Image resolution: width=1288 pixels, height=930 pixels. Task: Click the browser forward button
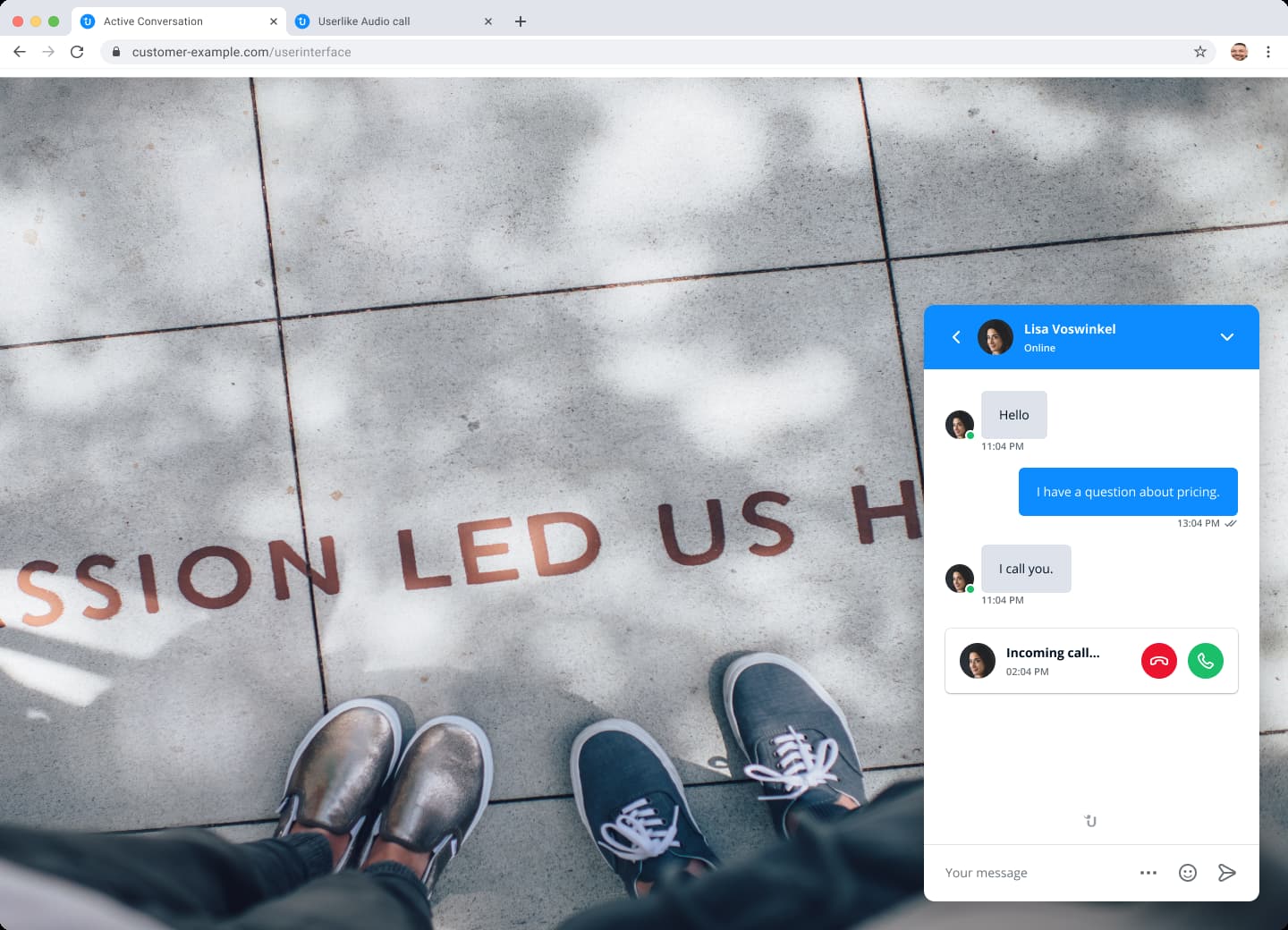(x=48, y=52)
